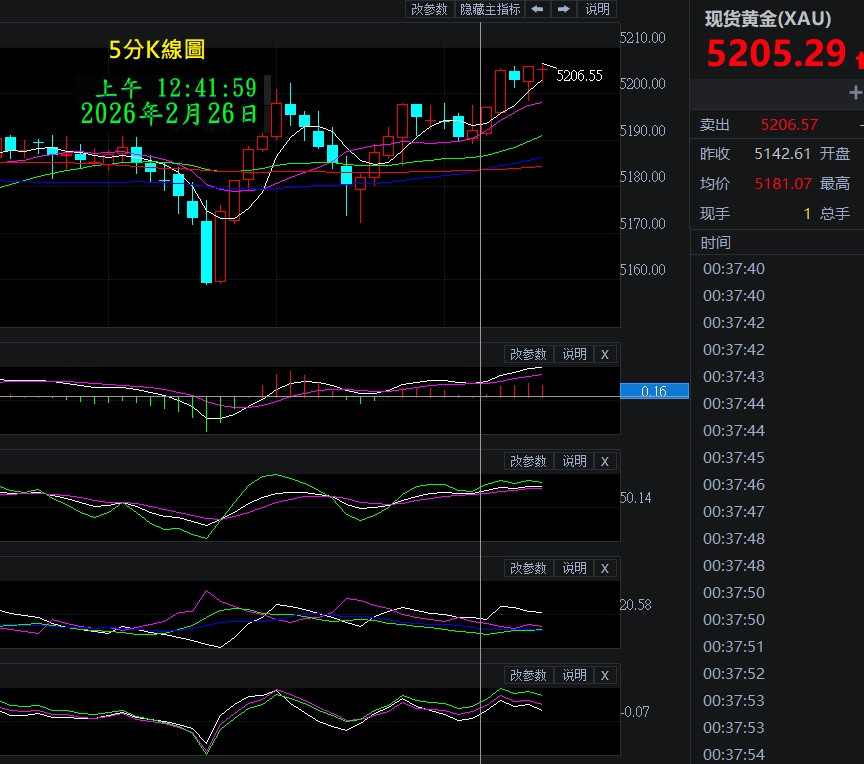Open 说明 for the main chart

click(x=597, y=9)
